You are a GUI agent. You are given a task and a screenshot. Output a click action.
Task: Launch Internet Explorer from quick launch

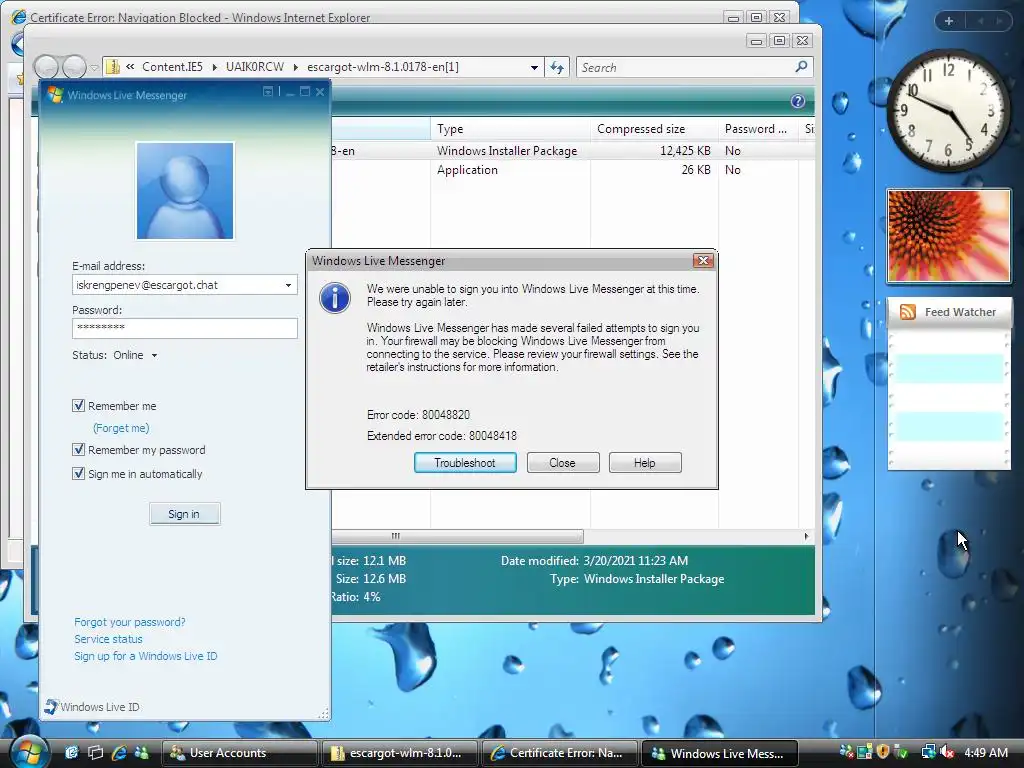pos(118,752)
